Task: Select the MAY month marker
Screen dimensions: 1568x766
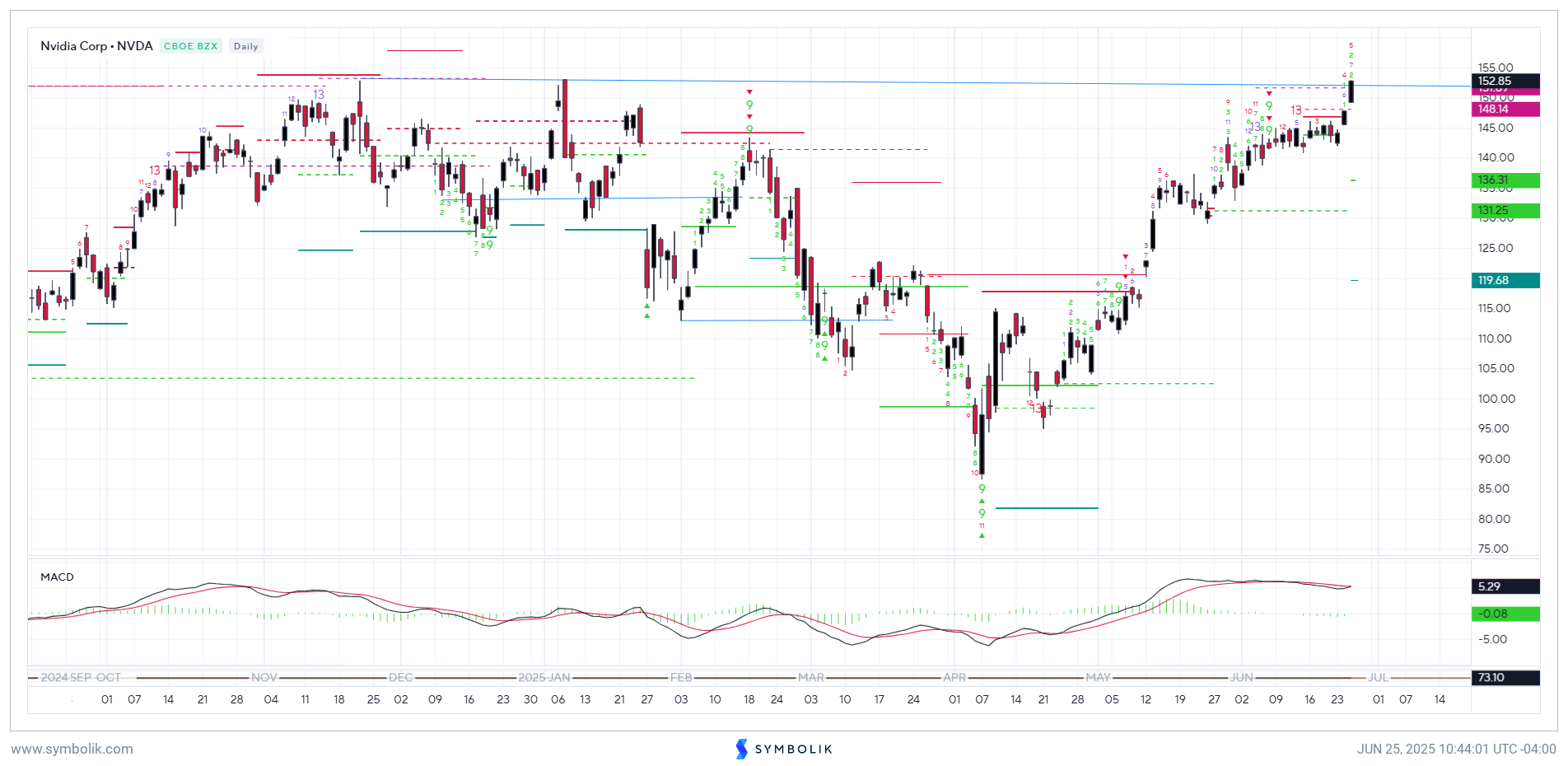Action: [x=1098, y=677]
